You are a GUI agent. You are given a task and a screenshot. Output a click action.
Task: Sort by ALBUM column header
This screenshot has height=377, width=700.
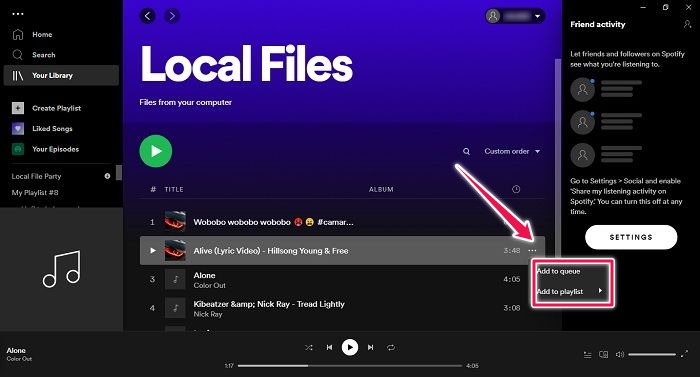pos(381,189)
